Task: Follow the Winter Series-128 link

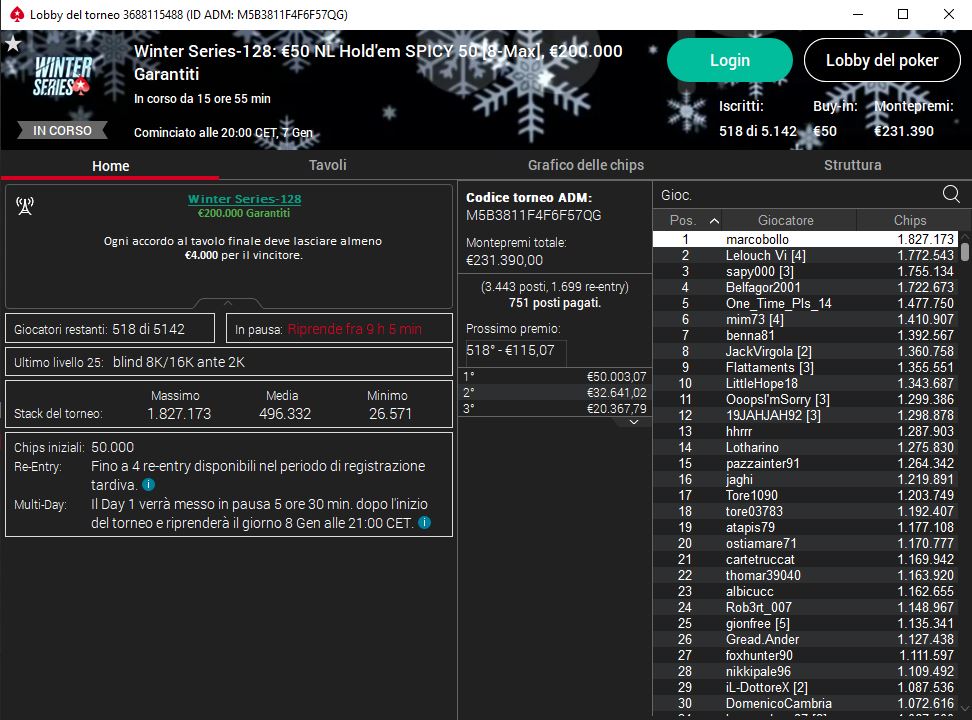Action: 244,199
